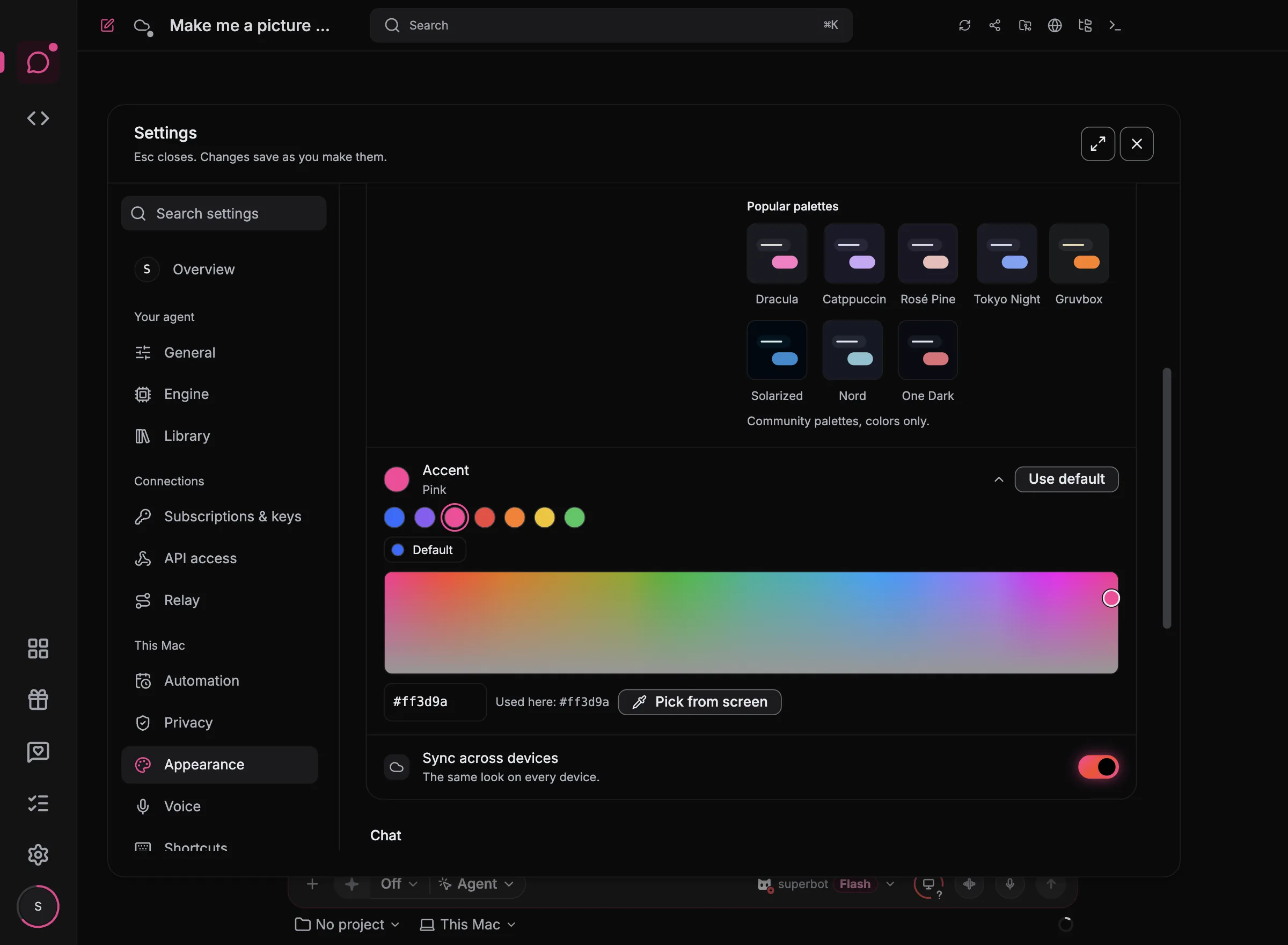Open the terminal prompt icon
This screenshot has width=1288, height=945.
click(1115, 25)
